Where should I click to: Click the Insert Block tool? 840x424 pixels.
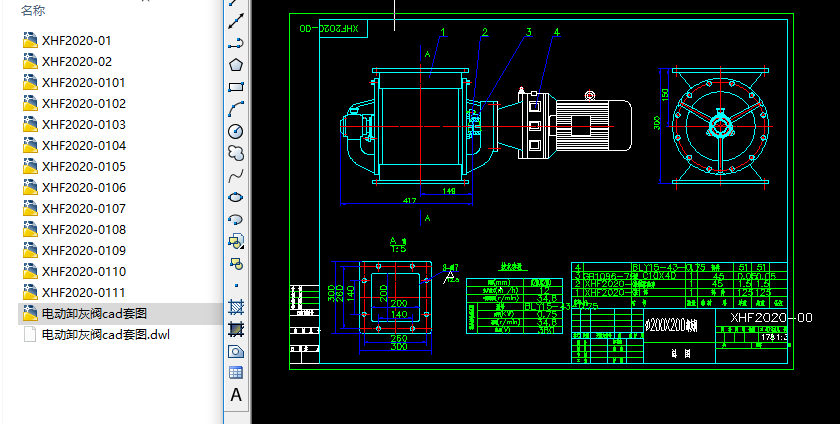point(236,241)
